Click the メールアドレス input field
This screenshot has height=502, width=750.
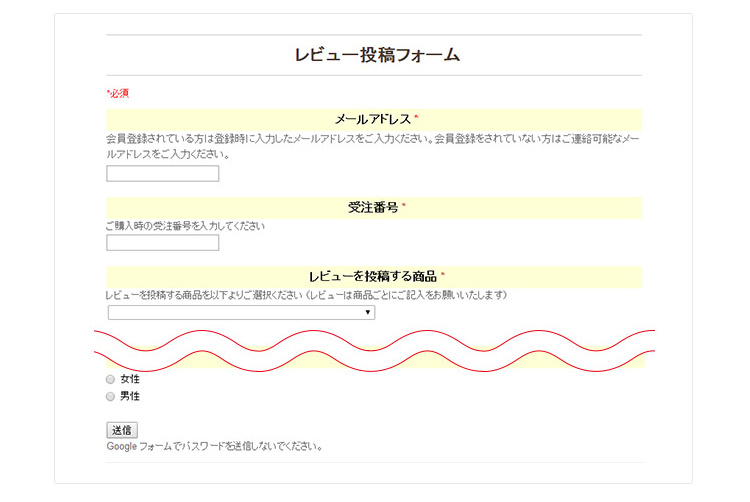[163, 174]
